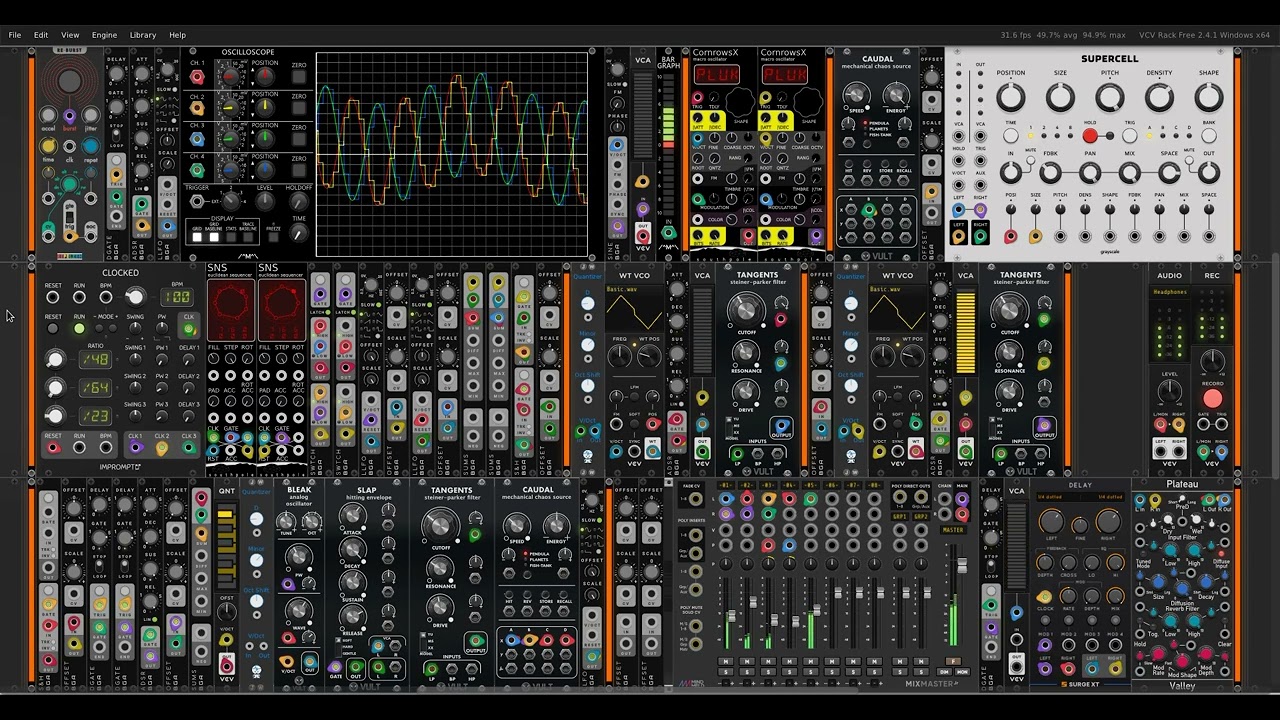Viewport: 1280px width, 720px height.
Task: Mute MixMaster track -01-
Action: point(725,661)
